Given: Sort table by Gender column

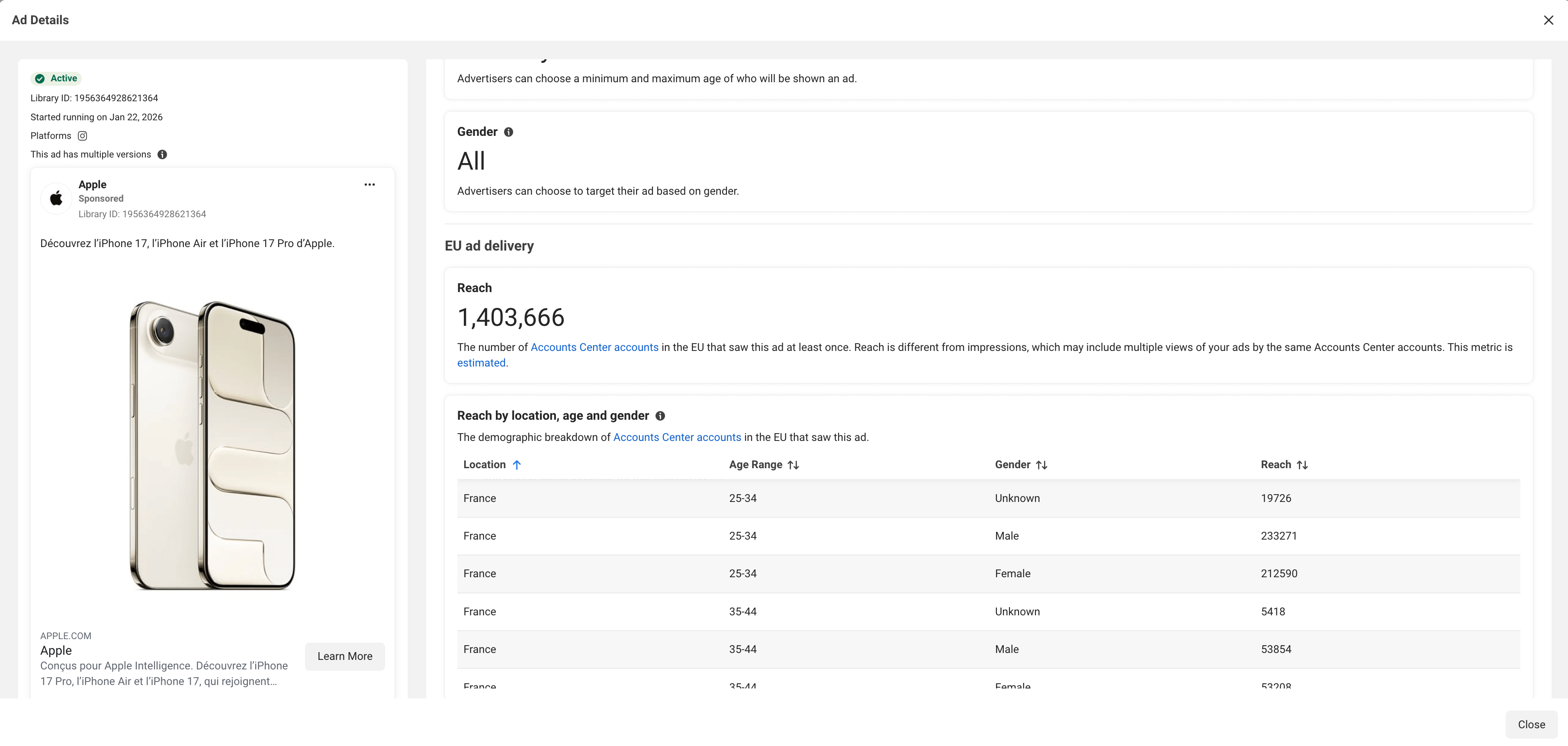Looking at the screenshot, I should [x=1041, y=465].
